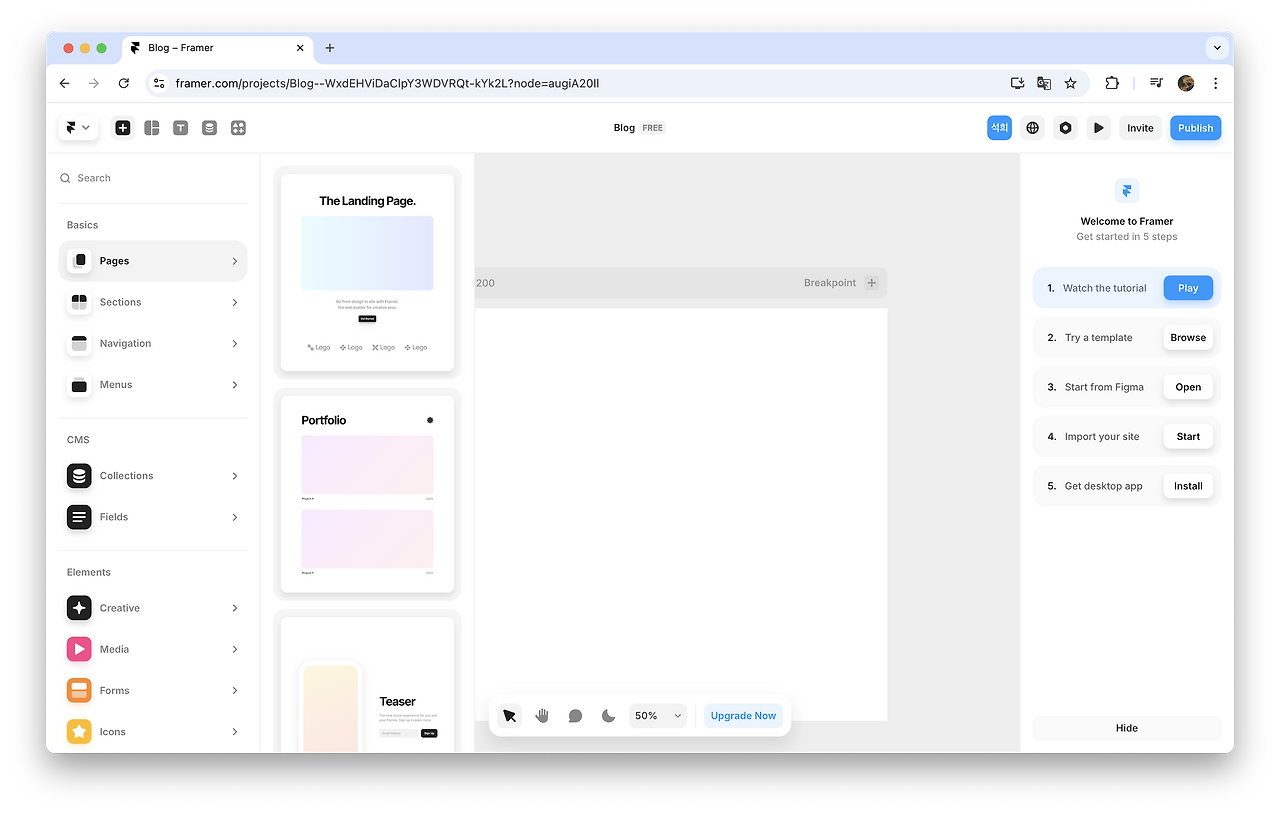
Task: Click the Upgrade Now button
Action: click(743, 716)
